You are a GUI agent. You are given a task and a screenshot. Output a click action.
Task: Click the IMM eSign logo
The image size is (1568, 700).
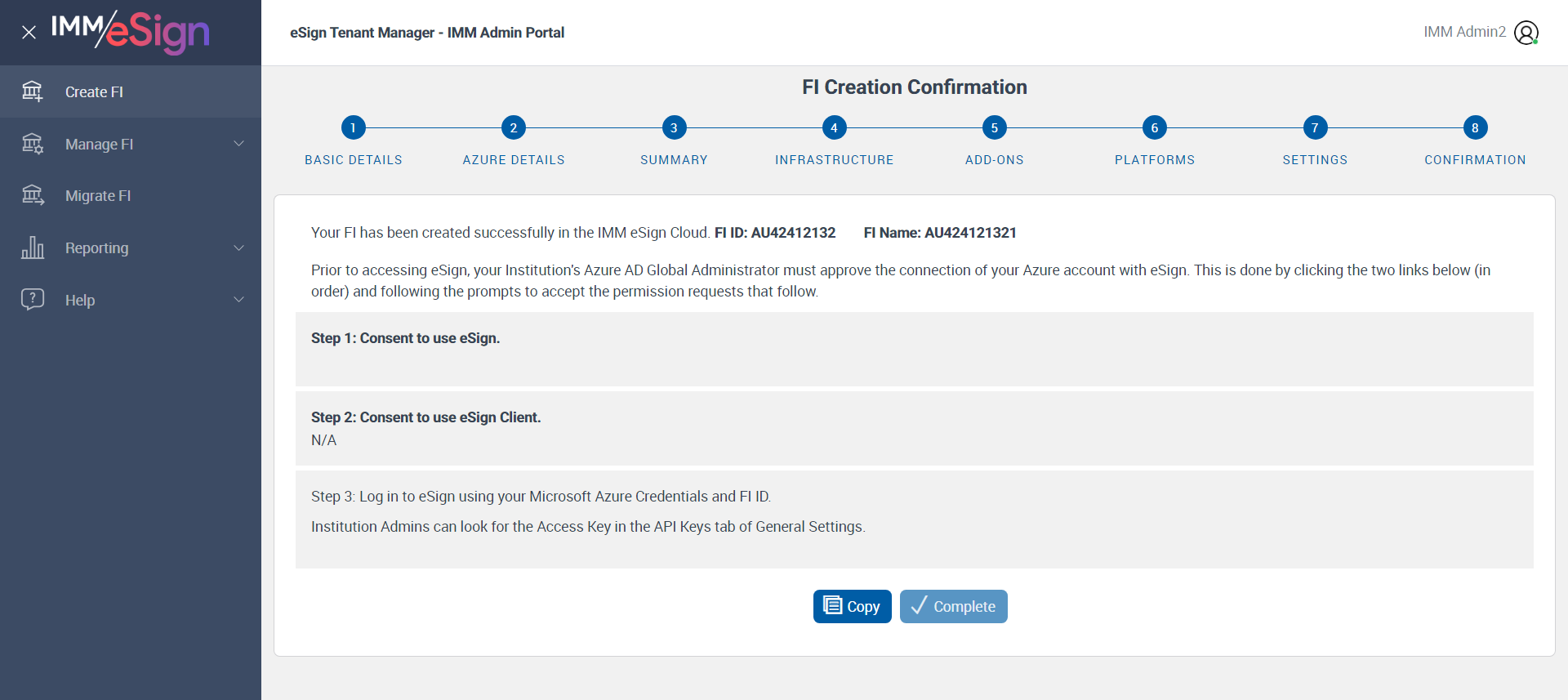131,32
